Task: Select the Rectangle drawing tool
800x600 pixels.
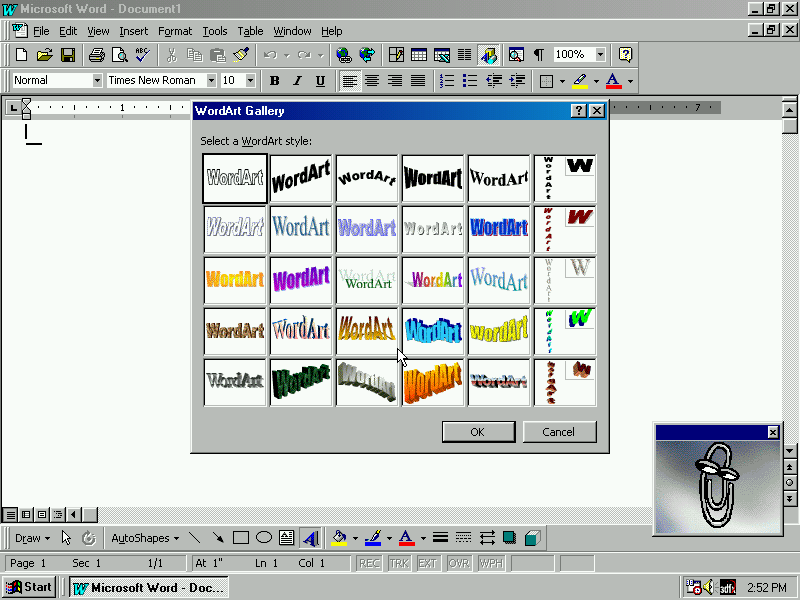Action: 241,538
